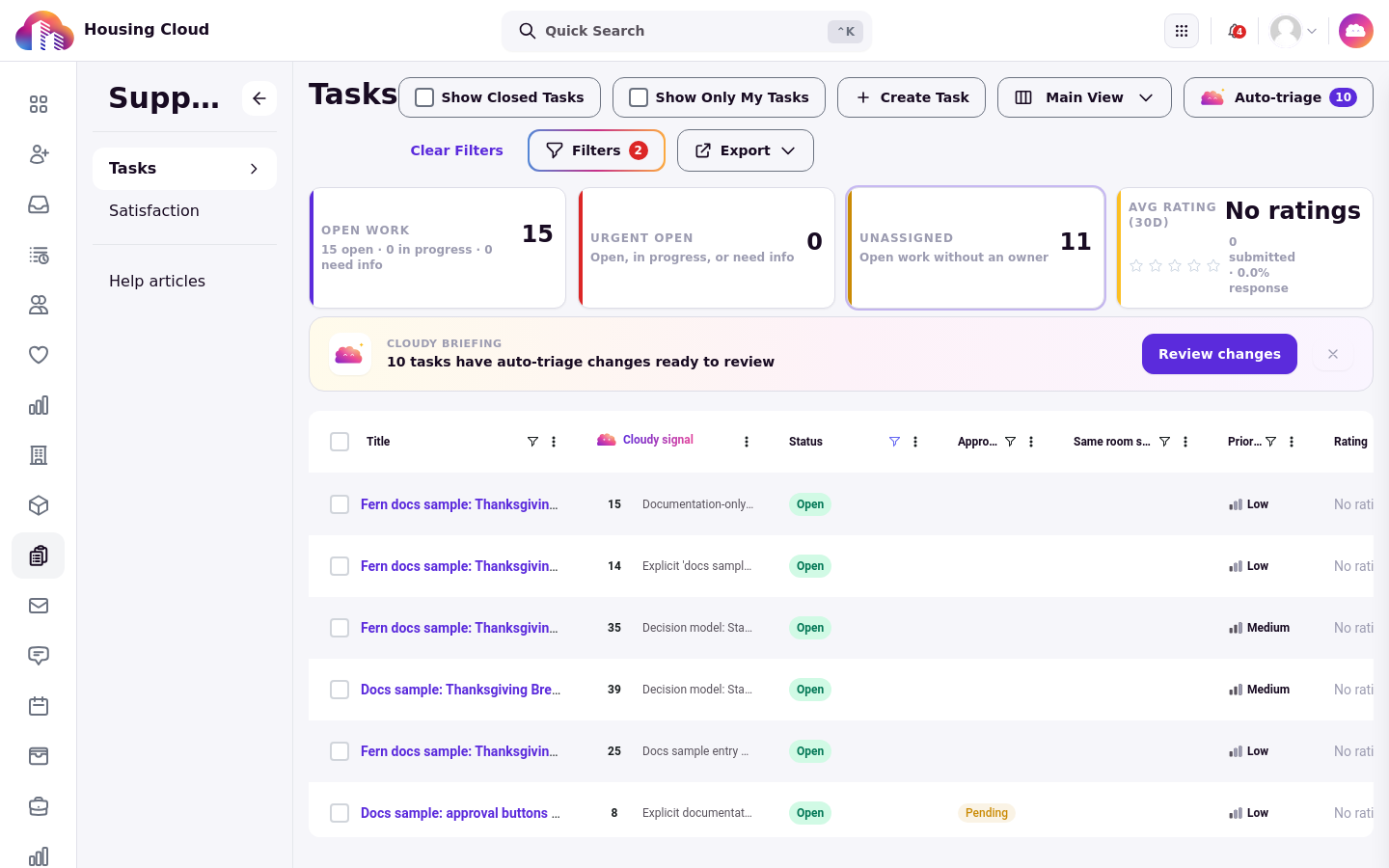Screen dimensions: 1389x868
Task: Open Same room column filter icon
Action: tap(1164, 442)
